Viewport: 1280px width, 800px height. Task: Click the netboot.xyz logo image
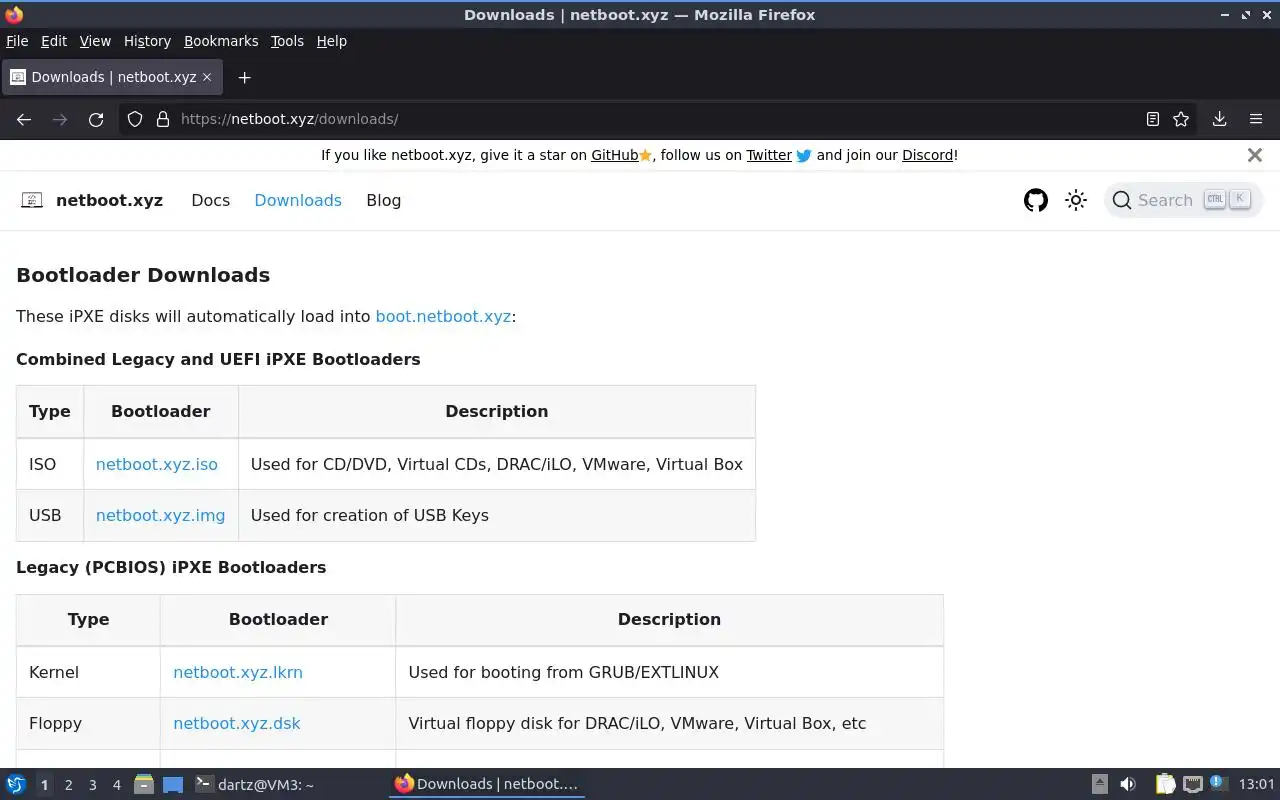point(32,200)
